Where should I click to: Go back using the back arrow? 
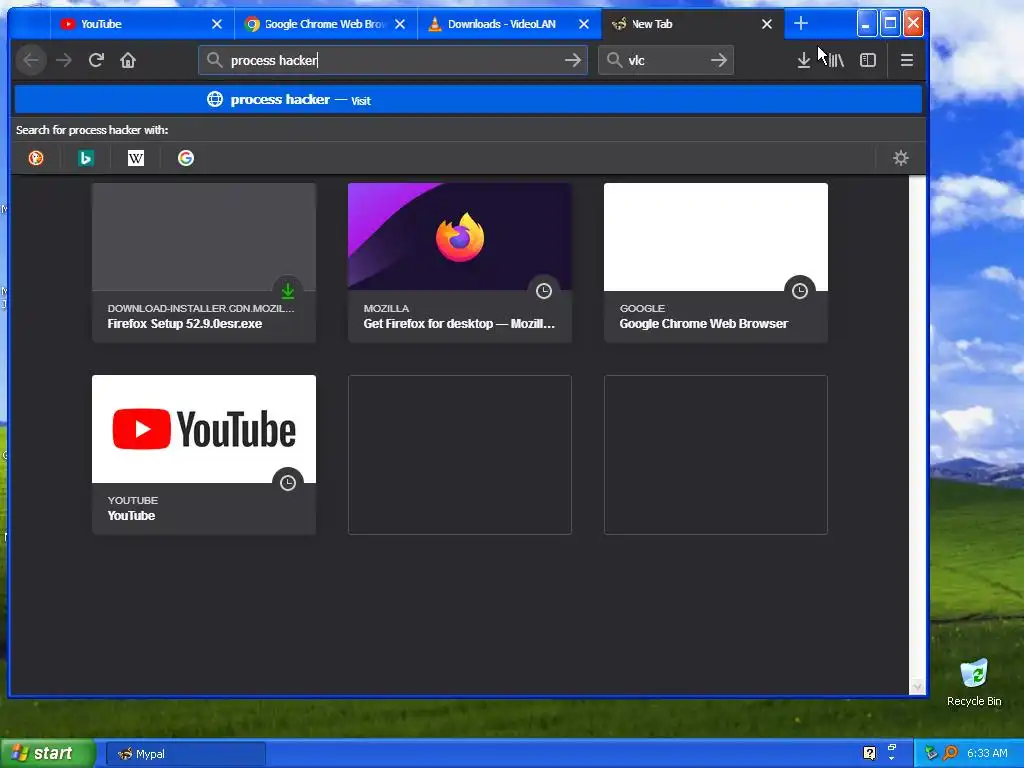(x=31, y=60)
